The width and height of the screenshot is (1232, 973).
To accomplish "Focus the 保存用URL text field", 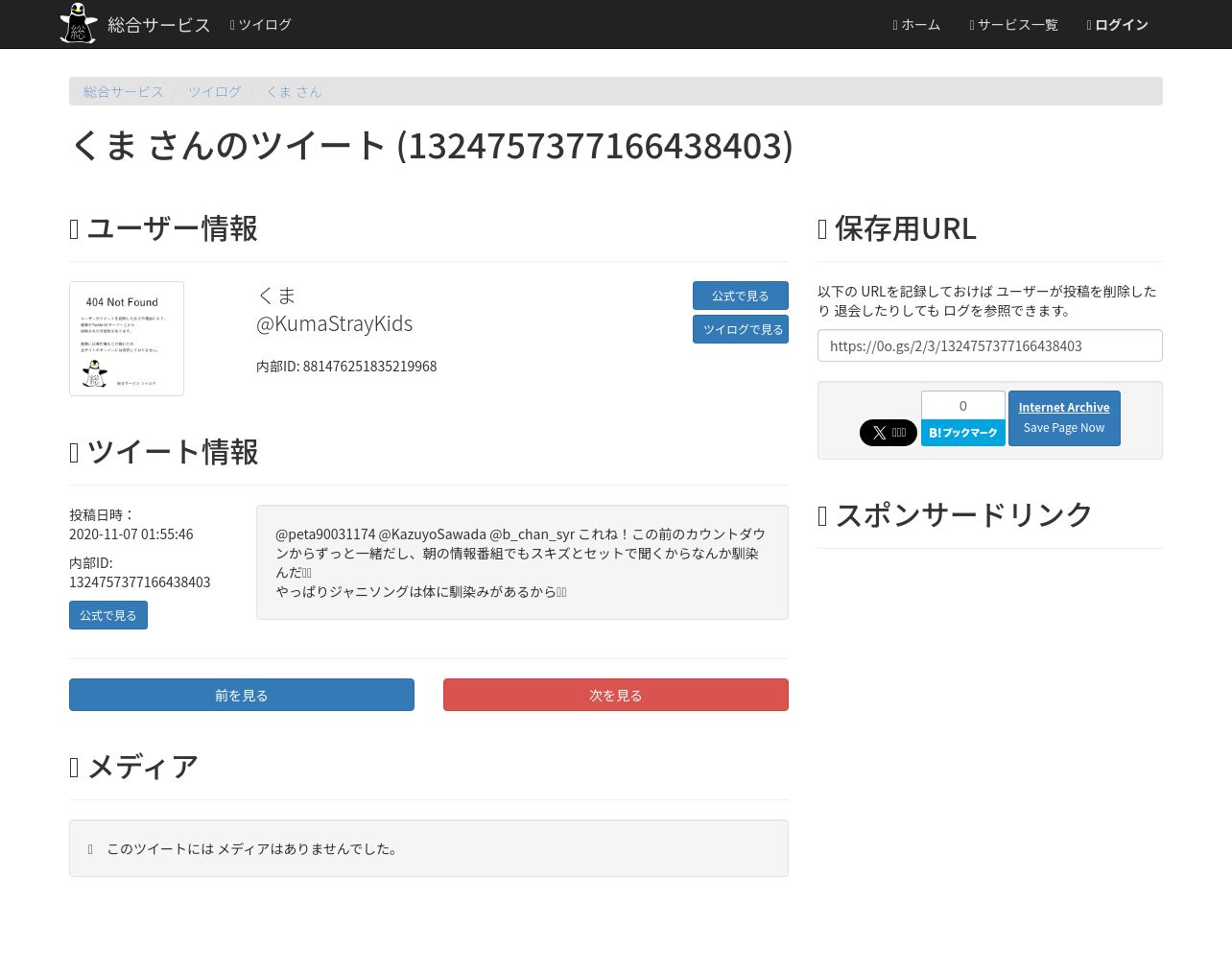I will click(990, 345).
